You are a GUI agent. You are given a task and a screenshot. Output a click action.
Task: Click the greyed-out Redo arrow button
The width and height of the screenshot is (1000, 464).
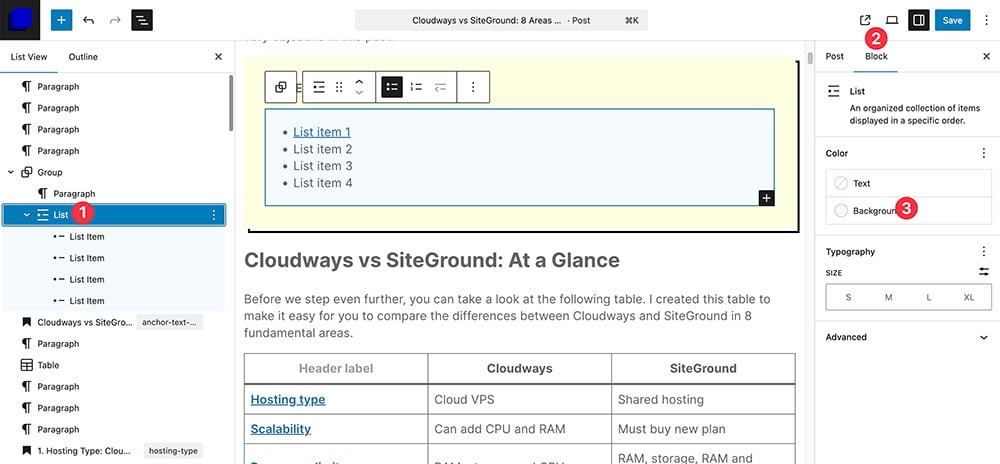(x=115, y=20)
